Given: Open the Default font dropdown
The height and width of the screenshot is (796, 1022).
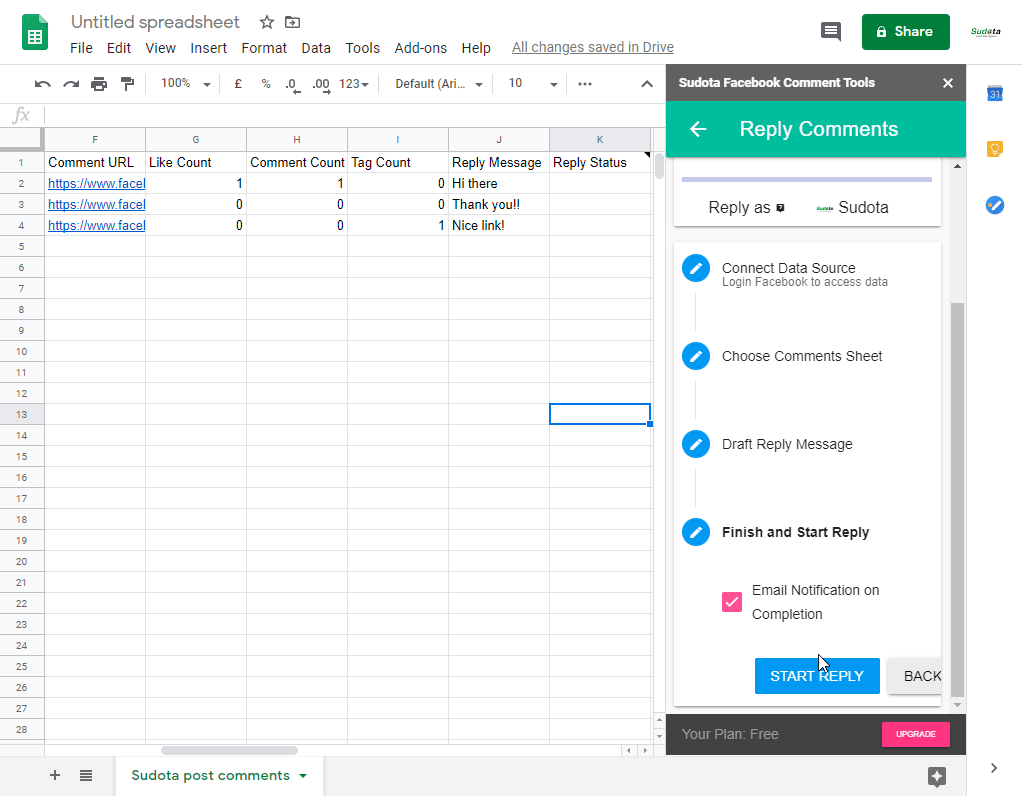Looking at the screenshot, I should (439, 84).
